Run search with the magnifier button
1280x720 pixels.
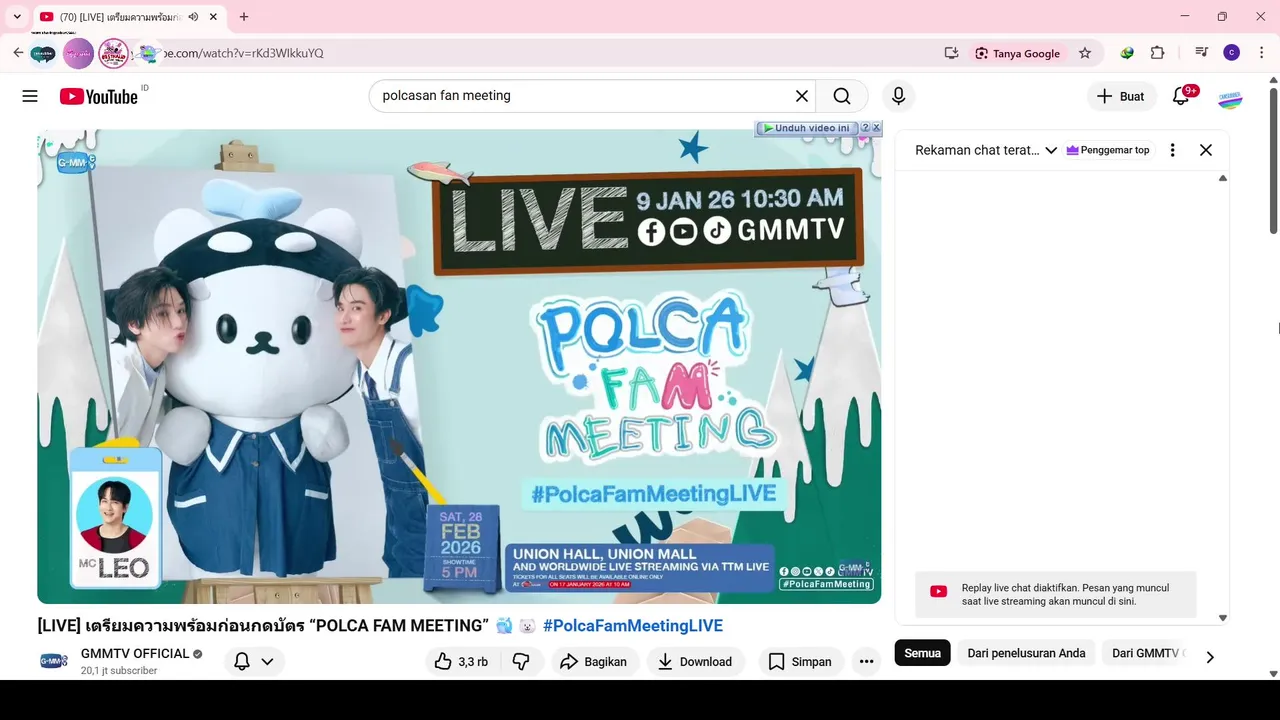point(842,96)
